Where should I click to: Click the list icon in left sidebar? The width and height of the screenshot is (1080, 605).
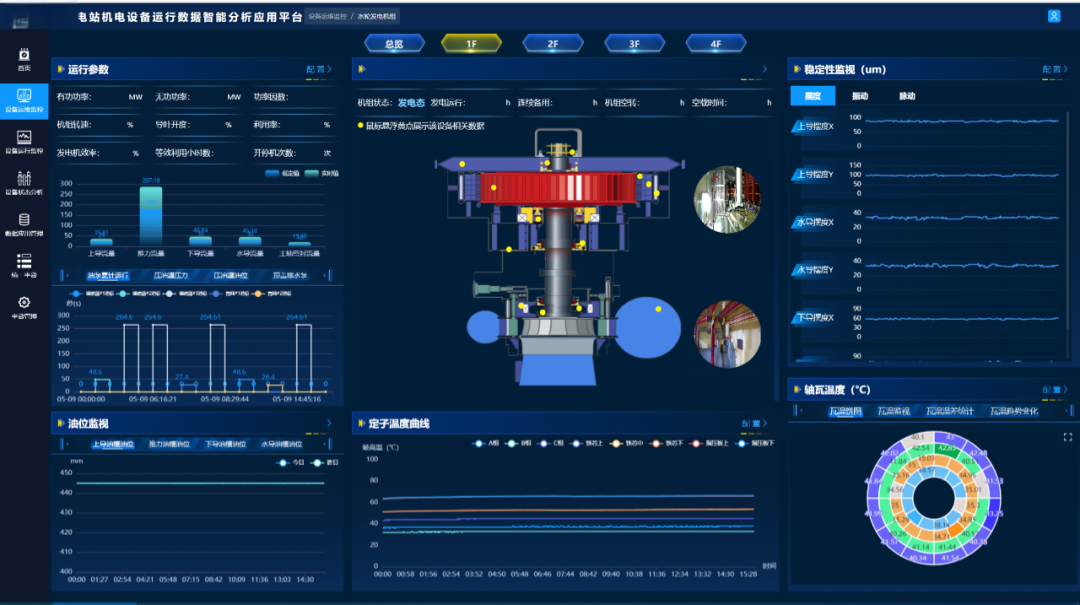pos(24,261)
